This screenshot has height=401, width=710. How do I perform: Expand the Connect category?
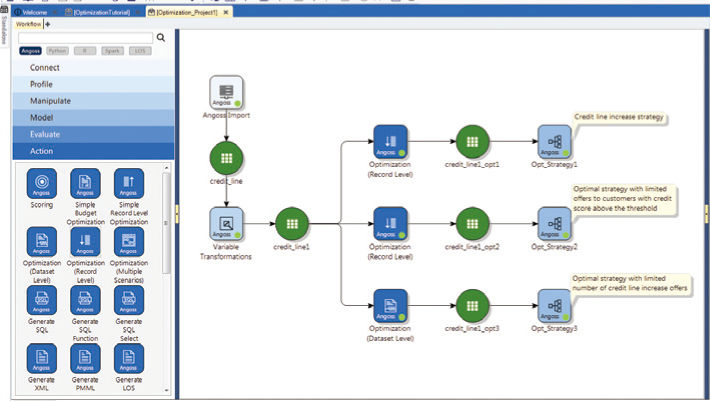[x=93, y=67]
